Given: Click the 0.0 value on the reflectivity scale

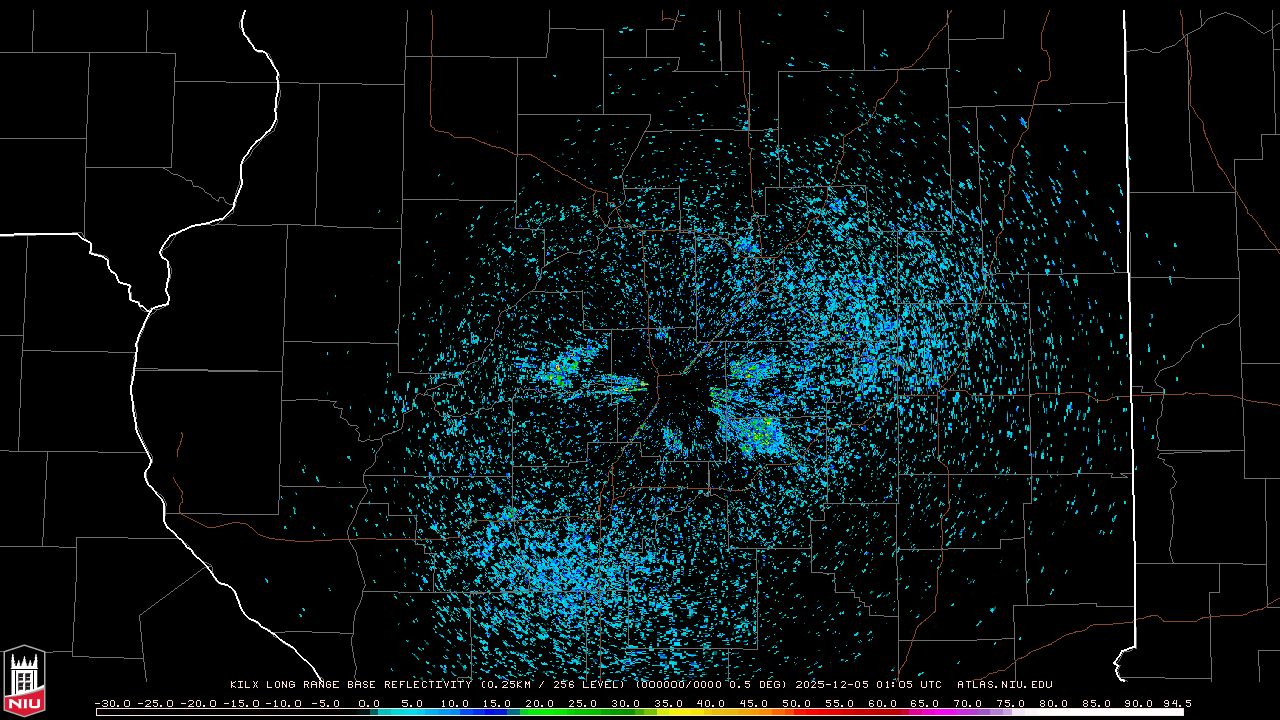Looking at the screenshot, I should pyautogui.click(x=369, y=703).
